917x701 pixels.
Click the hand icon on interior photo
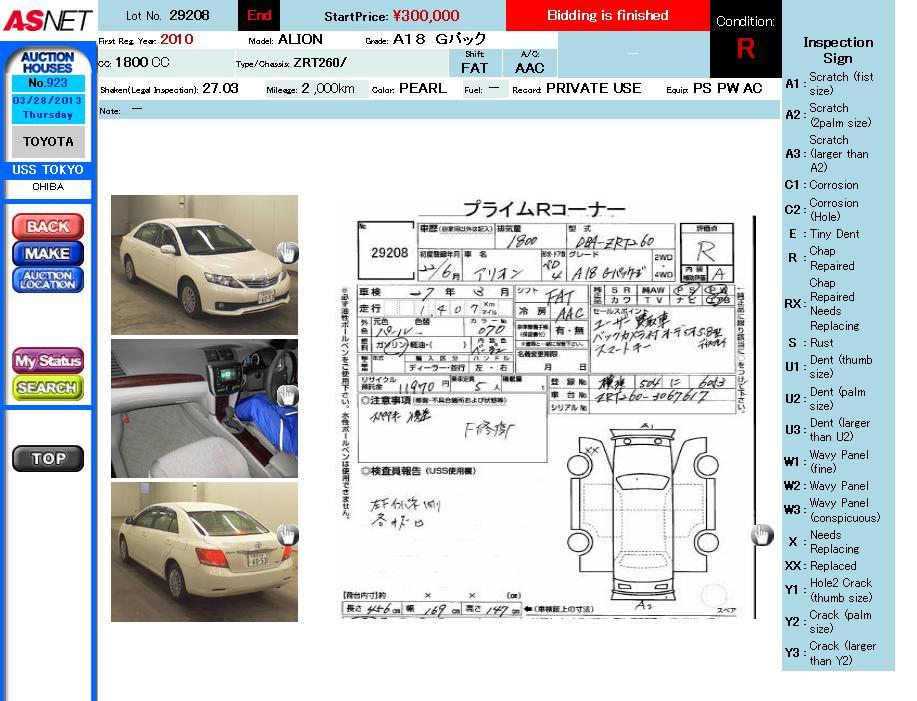(x=287, y=395)
